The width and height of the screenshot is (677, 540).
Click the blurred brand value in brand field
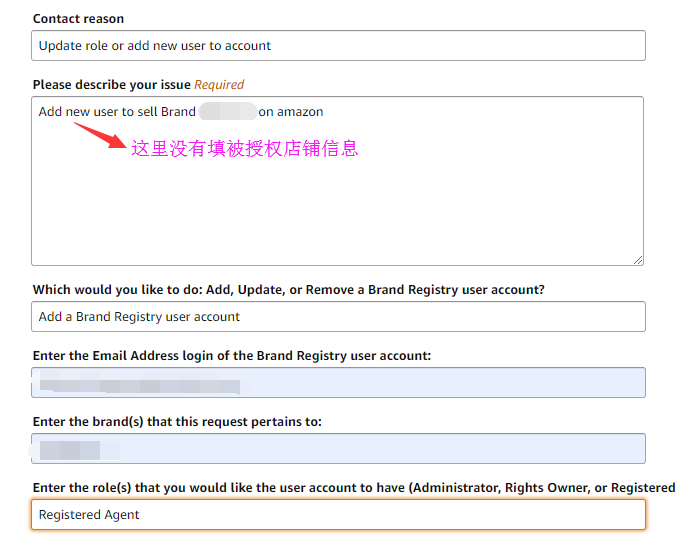68,449
